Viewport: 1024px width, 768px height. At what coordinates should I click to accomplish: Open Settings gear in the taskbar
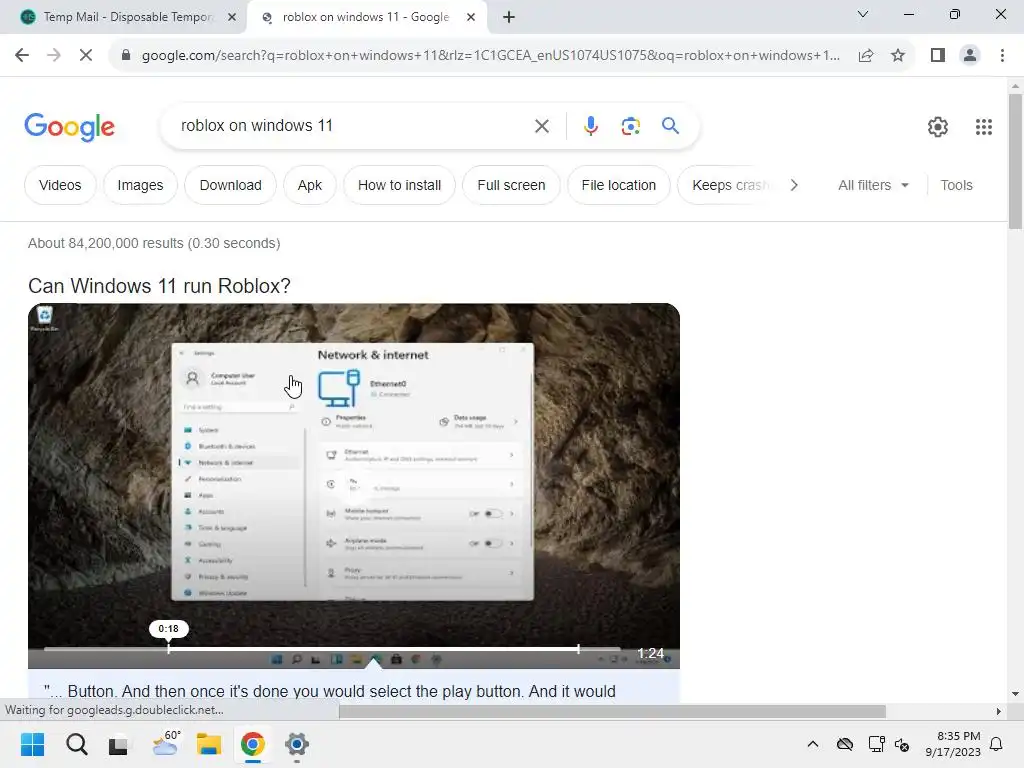(x=296, y=744)
